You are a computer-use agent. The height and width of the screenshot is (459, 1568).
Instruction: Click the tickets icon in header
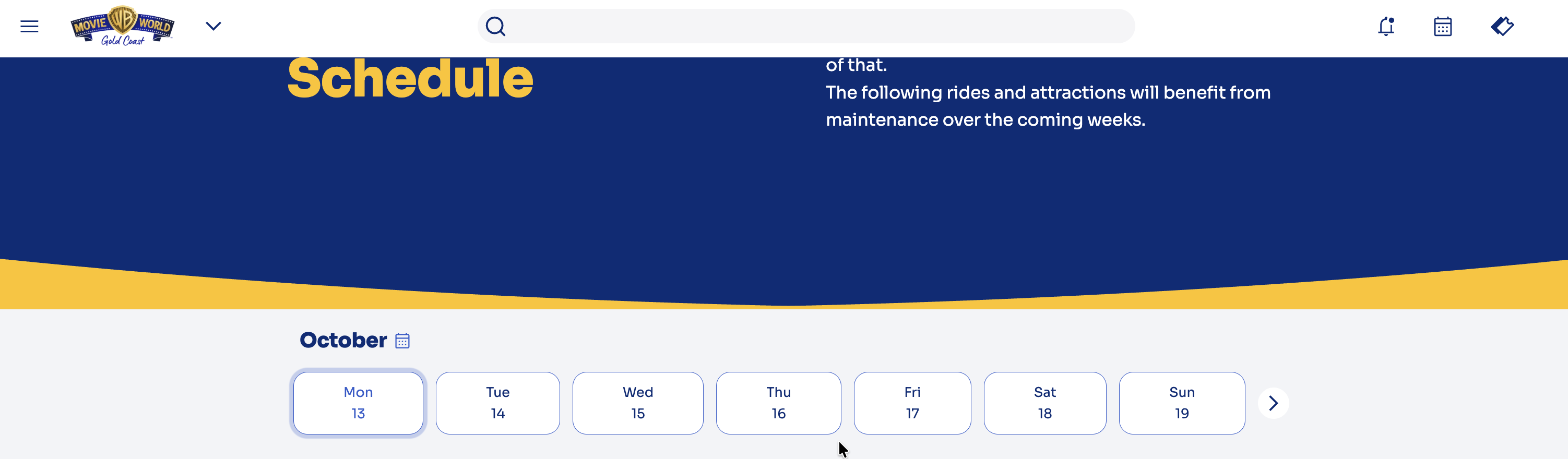pos(1502,26)
